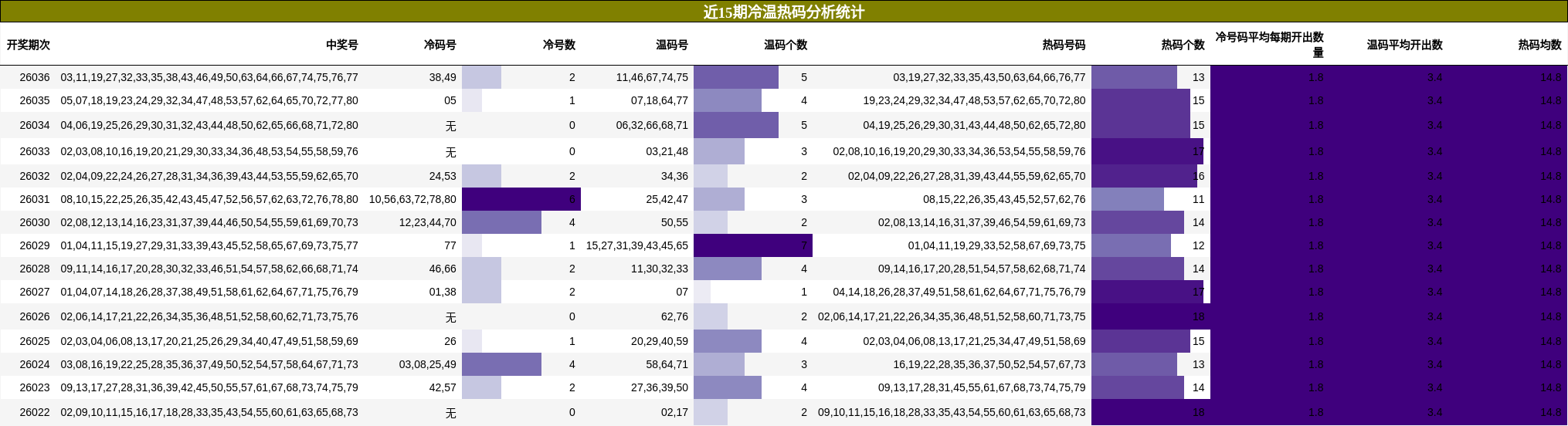Click the hot count data bar in row 26036
Screen dimensions: 1568x426
point(1134,77)
